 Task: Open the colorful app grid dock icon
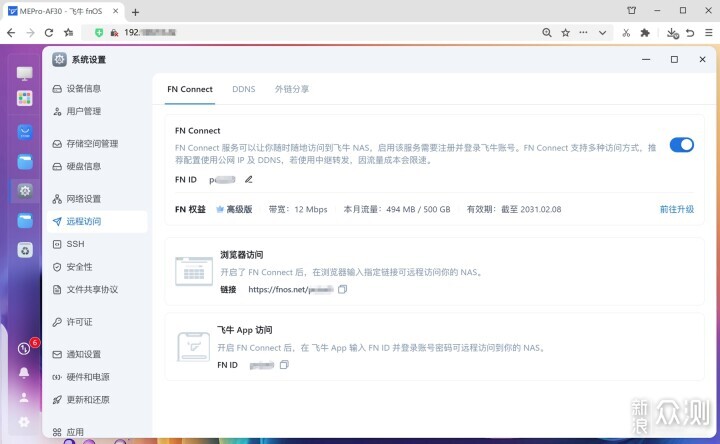25,98
